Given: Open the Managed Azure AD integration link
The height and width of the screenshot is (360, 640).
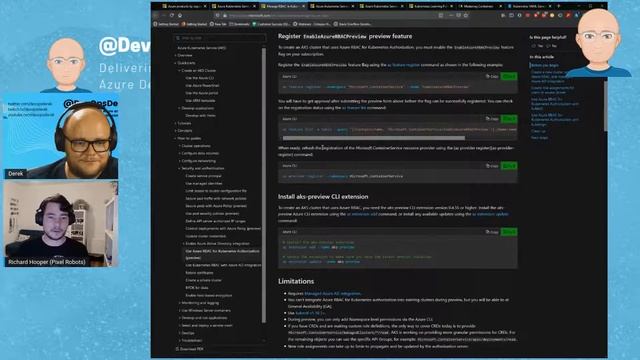Looking at the screenshot, I should (332, 293).
